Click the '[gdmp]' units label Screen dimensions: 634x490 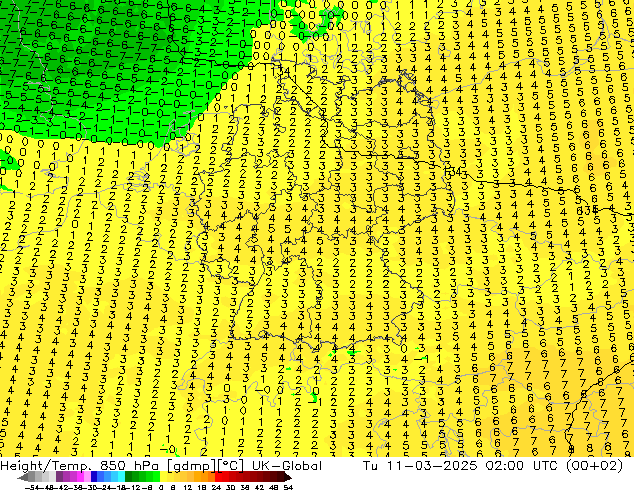(x=192, y=466)
